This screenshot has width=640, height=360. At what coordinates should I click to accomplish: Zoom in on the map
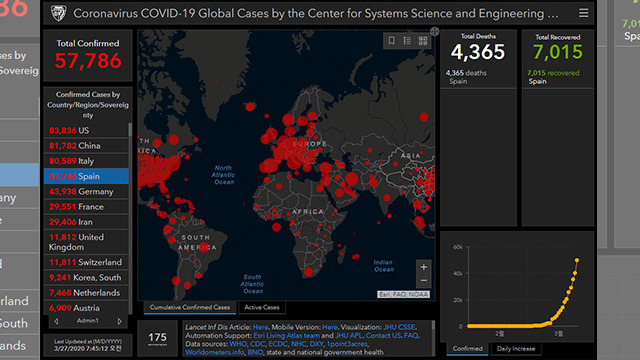424,267
